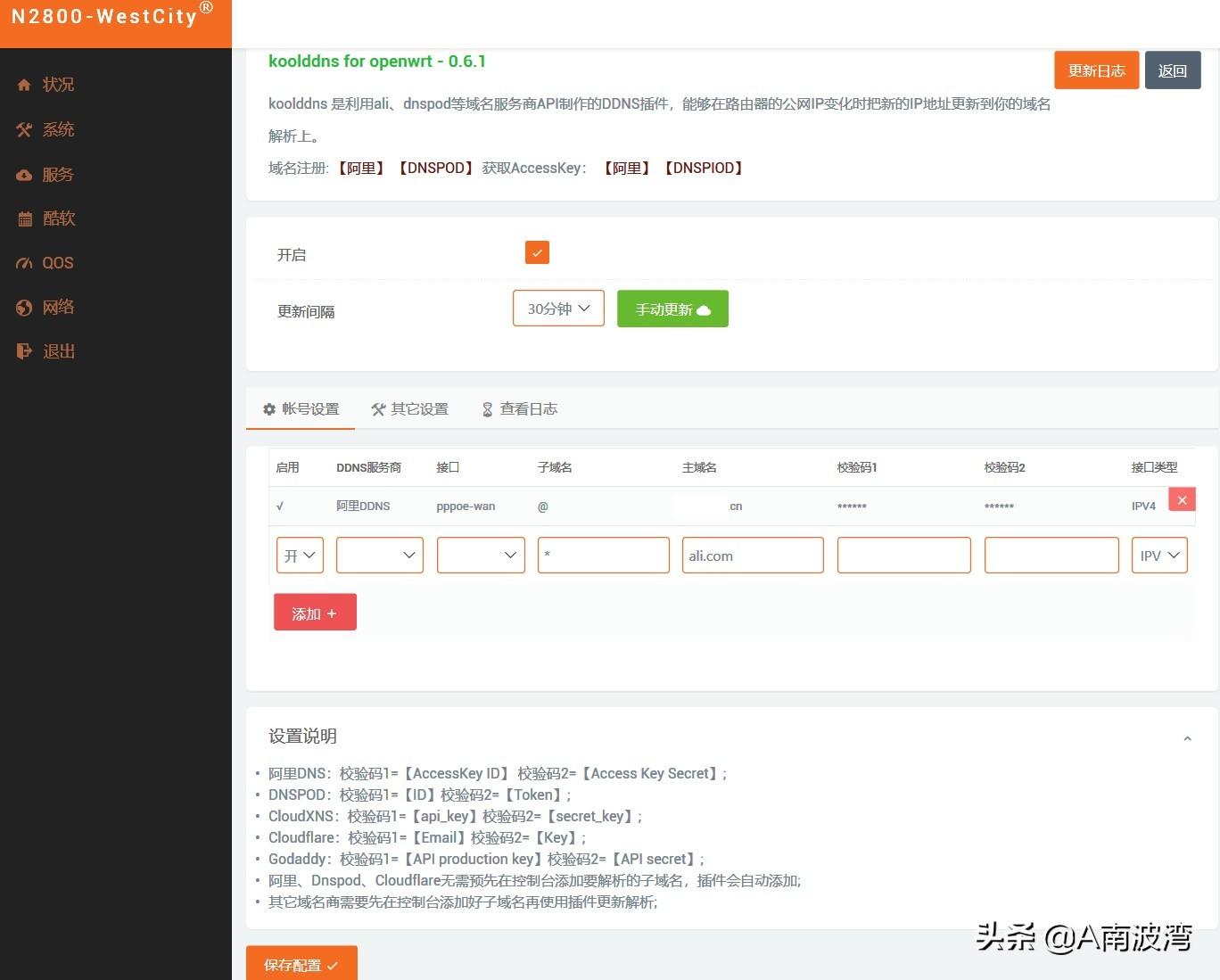
Task: Open the 查看日志 tab
Action: [520, 409]
